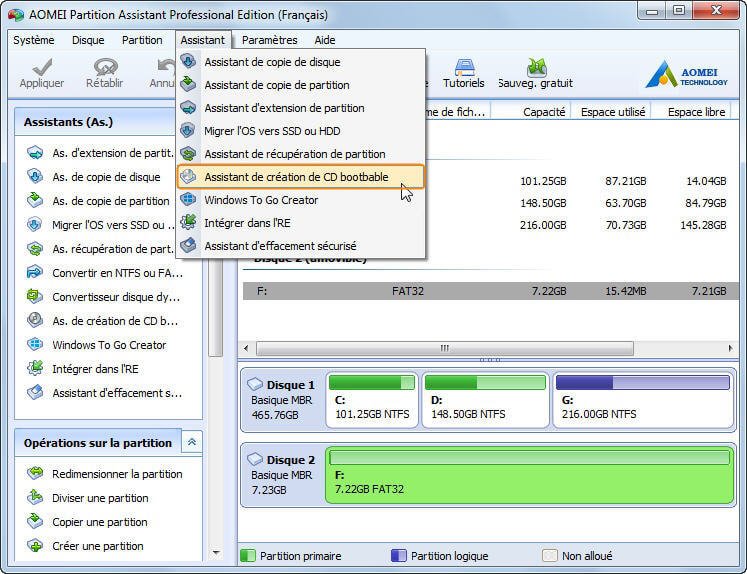Click the Capacité column header
This screenshot has width=747, height=574.
pos(531,112)
